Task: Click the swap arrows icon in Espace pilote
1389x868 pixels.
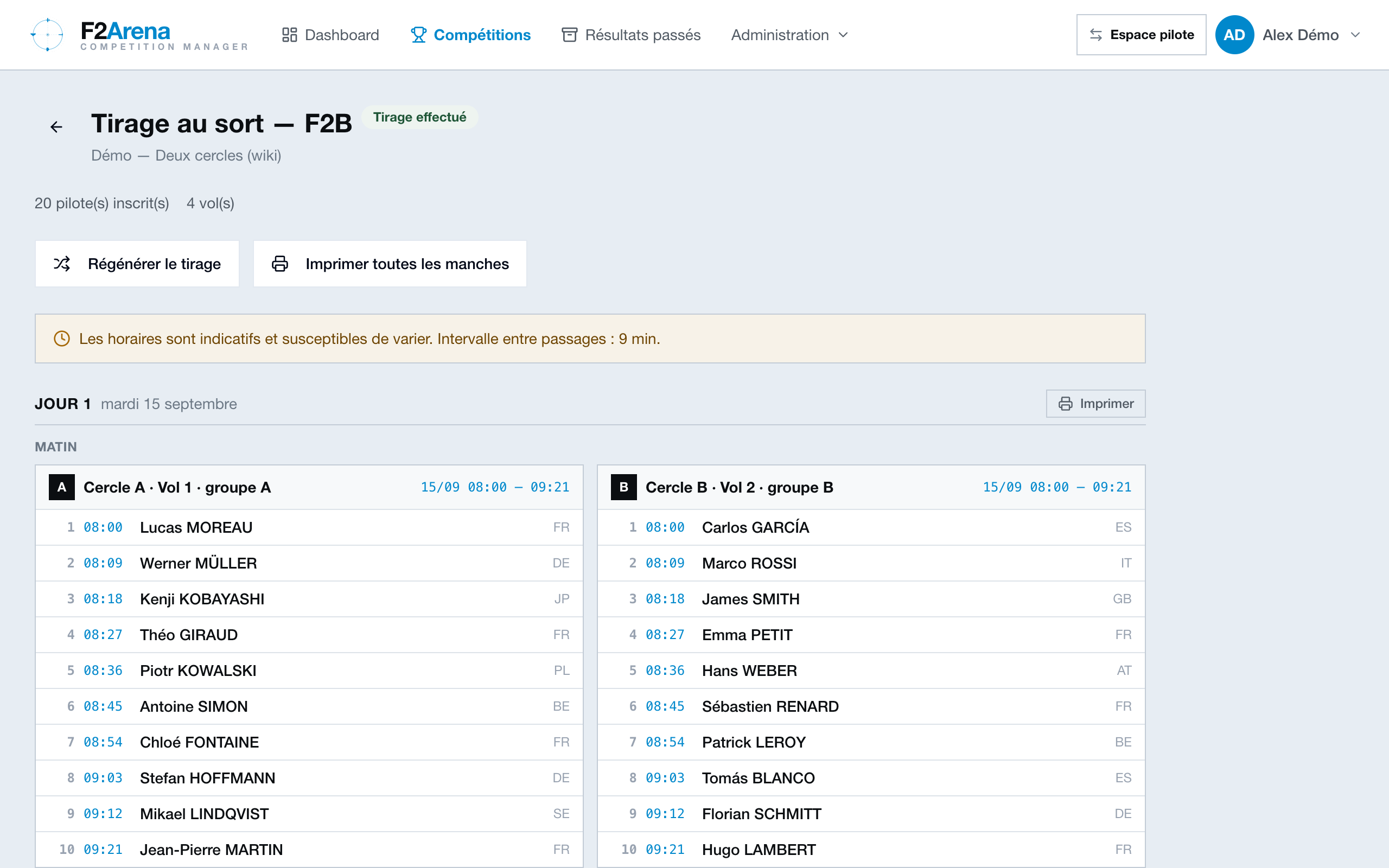Action: (1095, 35)
